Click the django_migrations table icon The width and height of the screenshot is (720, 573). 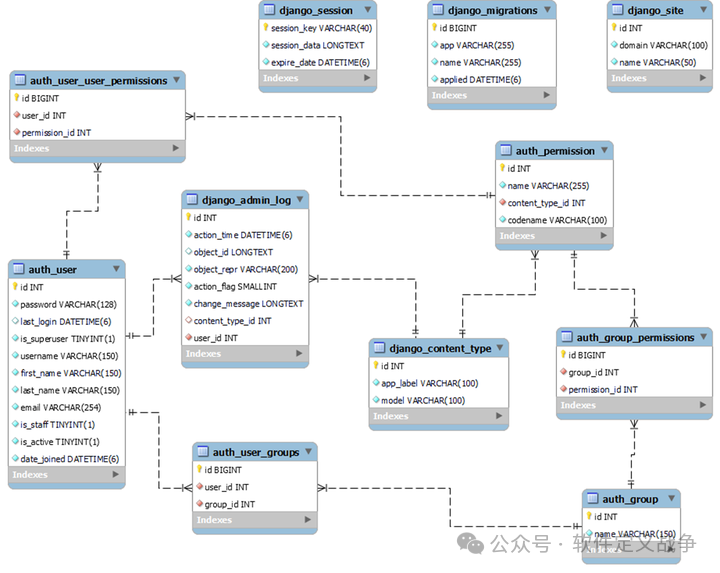(x=438, y=10)
